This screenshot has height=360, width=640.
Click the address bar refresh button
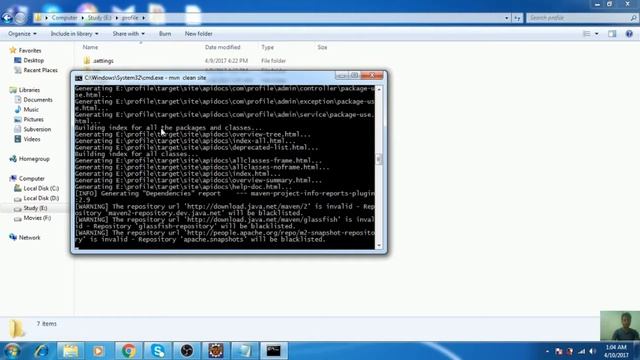click(518, 18)
